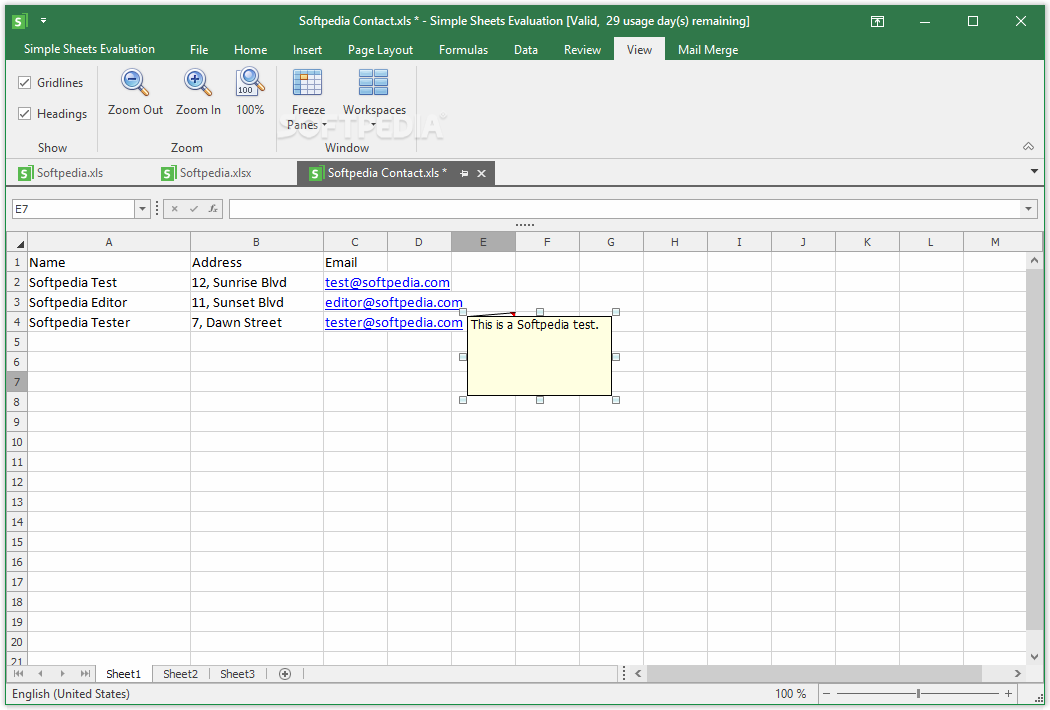Go to previous sheet navigation arrow
1050x710 pixels.
click(40, 673)
